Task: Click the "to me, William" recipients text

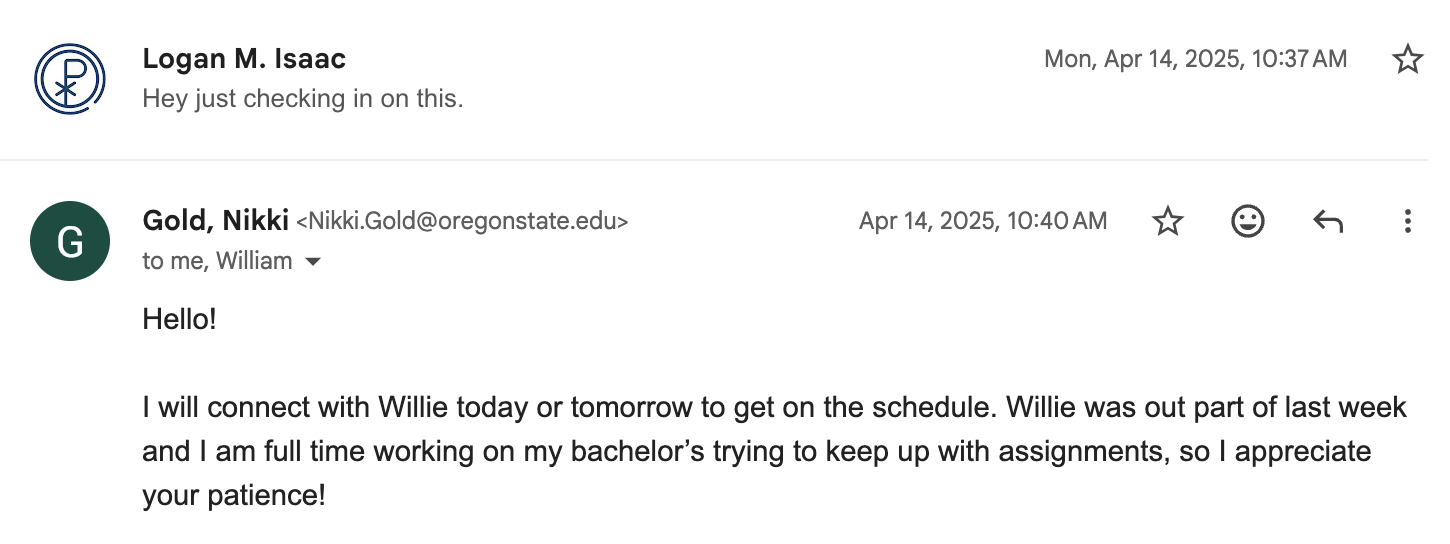Action: pyautogui.click(x=217, y=261)
